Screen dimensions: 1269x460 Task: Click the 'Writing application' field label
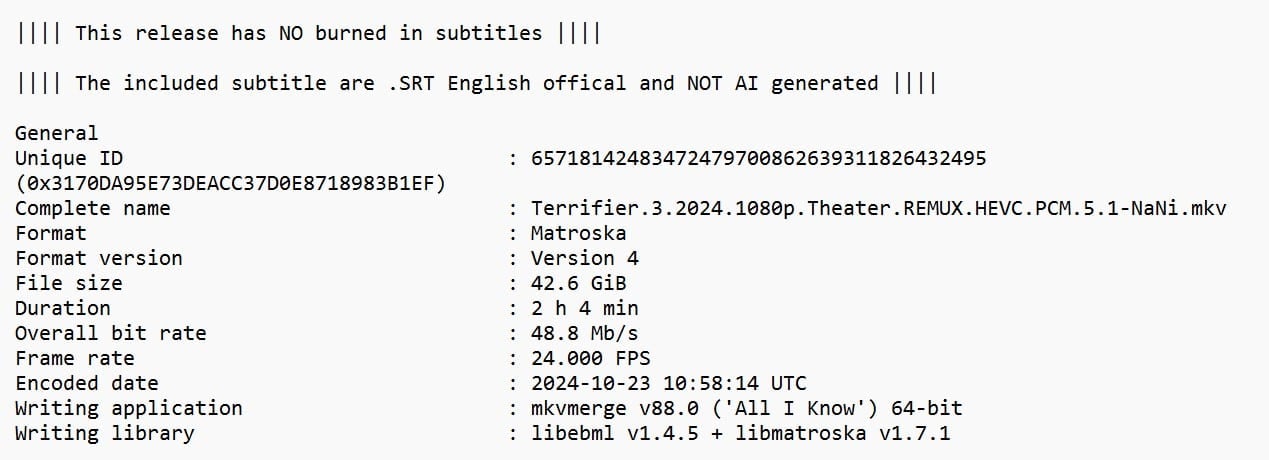[129, 408]
